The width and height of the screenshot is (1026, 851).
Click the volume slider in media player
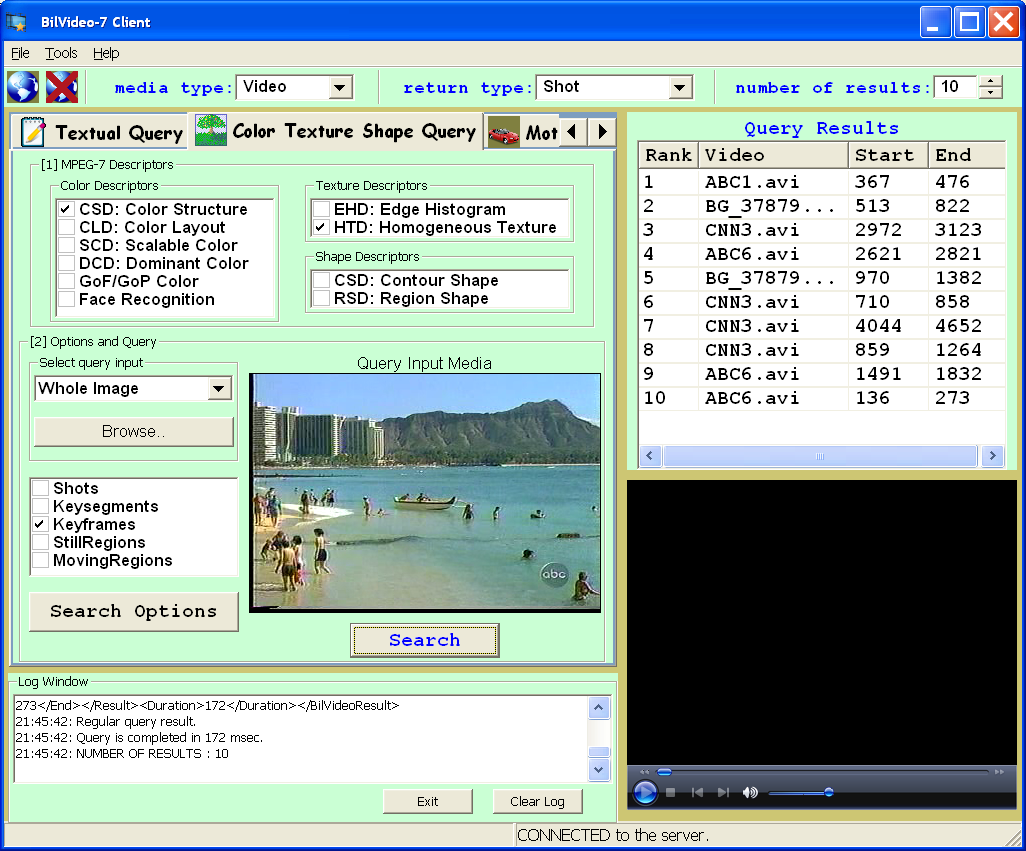800,792
